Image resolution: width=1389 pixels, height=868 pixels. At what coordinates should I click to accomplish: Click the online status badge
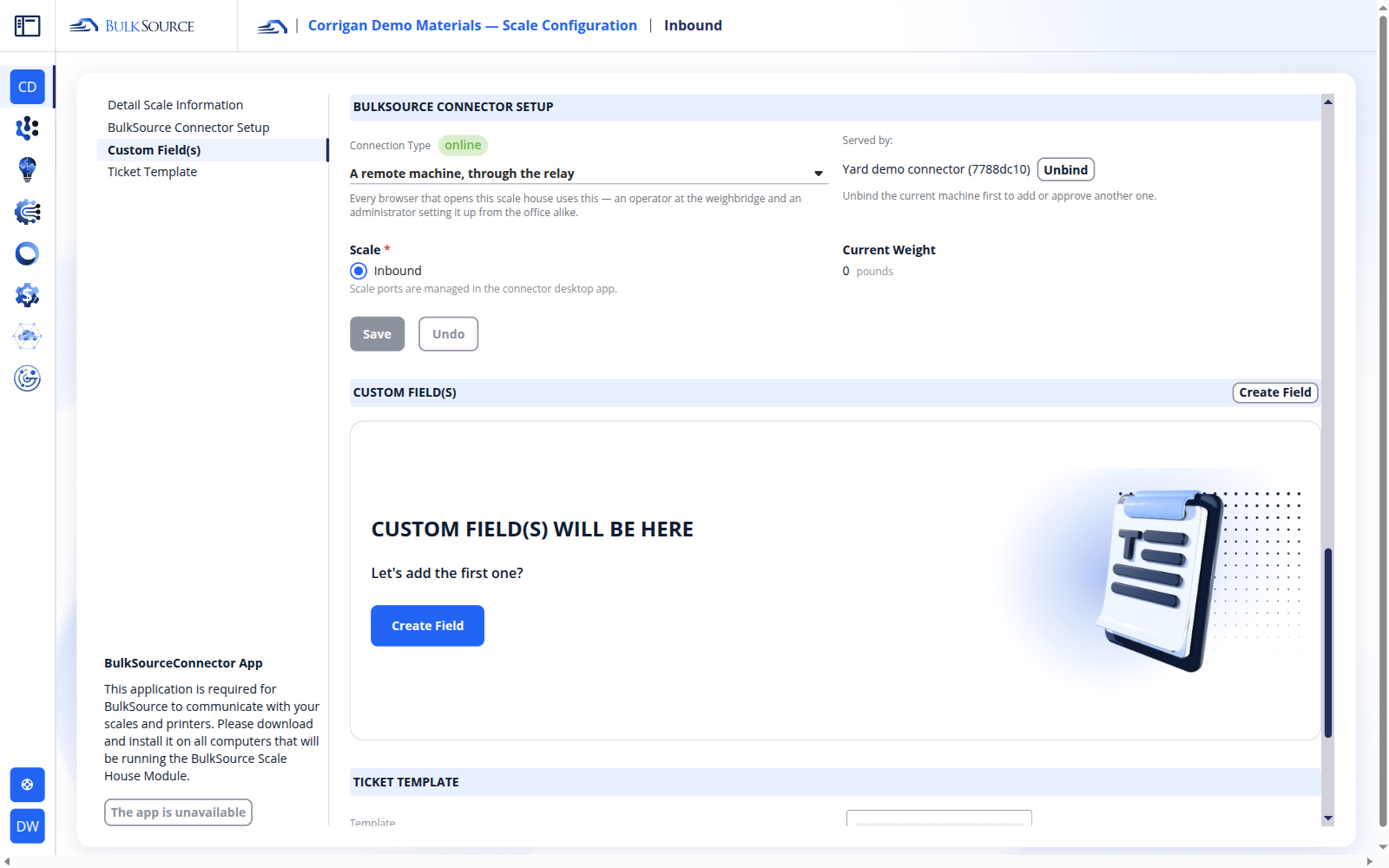(463, 145)
